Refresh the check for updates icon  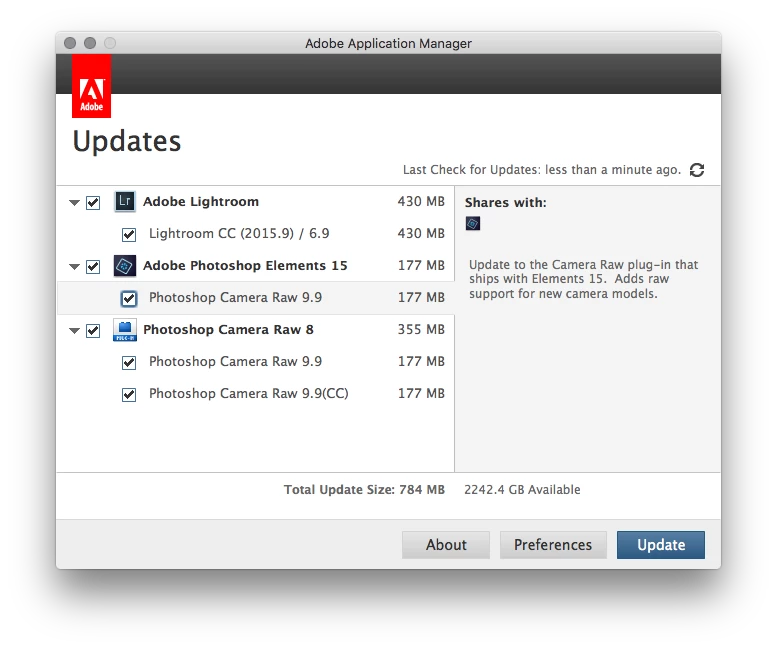click(x=697, y=170)
